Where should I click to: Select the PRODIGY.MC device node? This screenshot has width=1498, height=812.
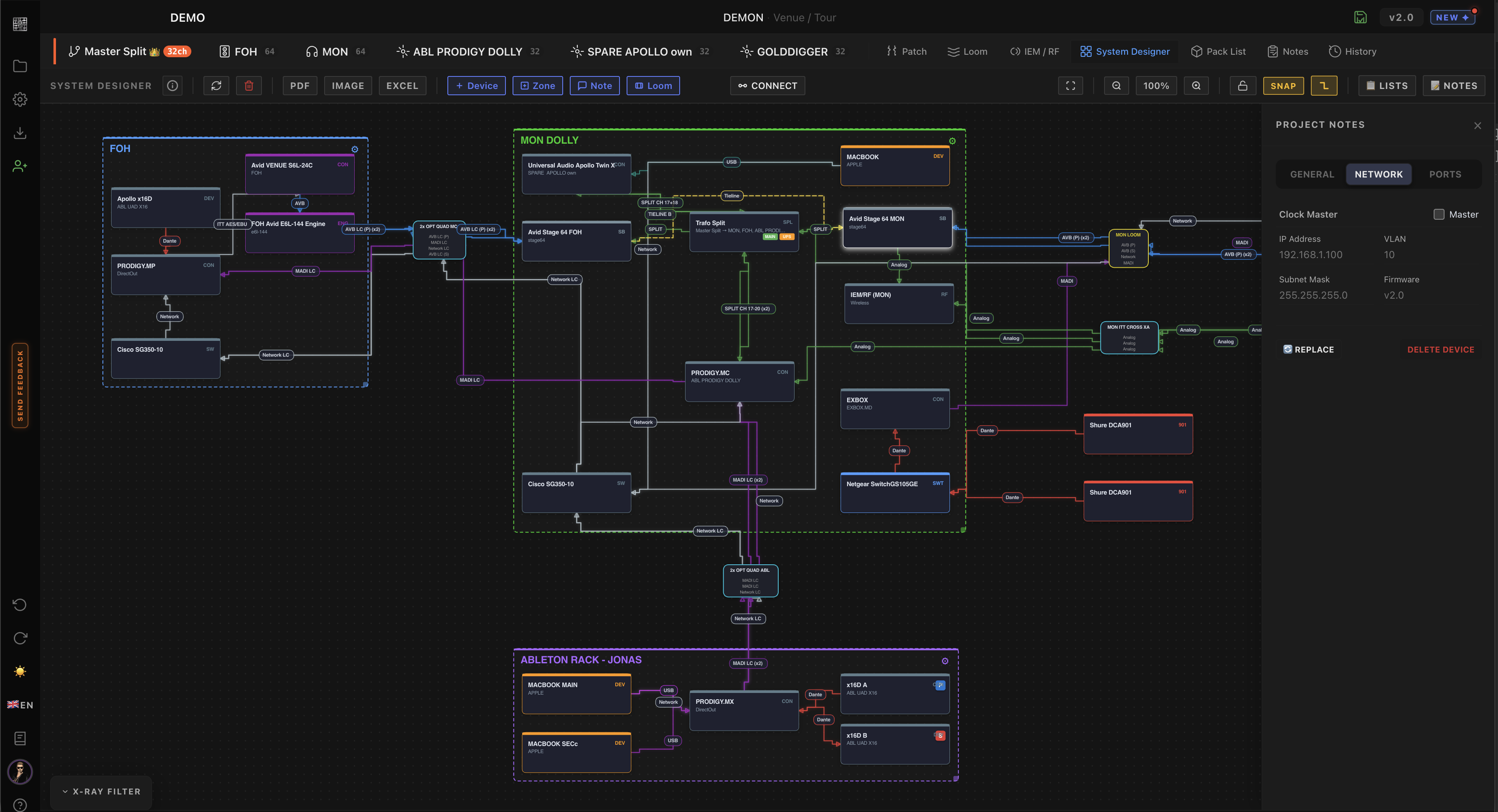(x=740, y=382)
